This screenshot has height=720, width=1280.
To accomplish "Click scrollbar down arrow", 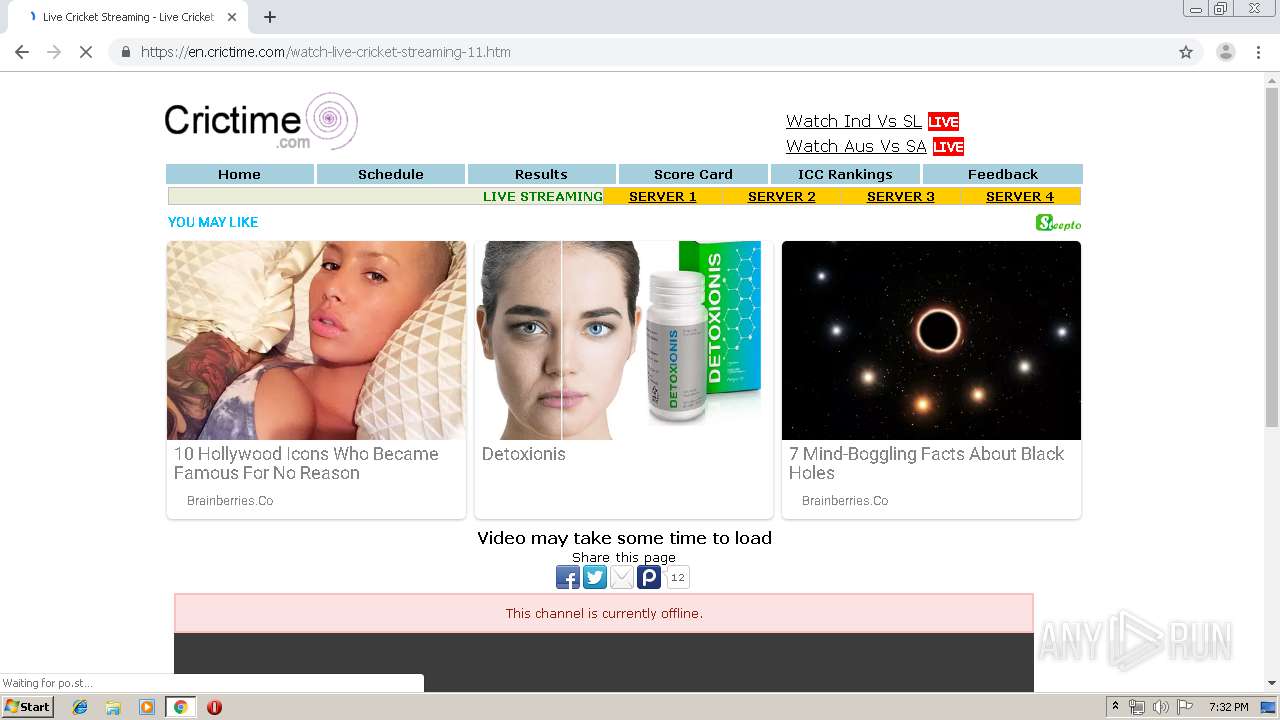I will pyautogui.click(x=1272, y=683).
